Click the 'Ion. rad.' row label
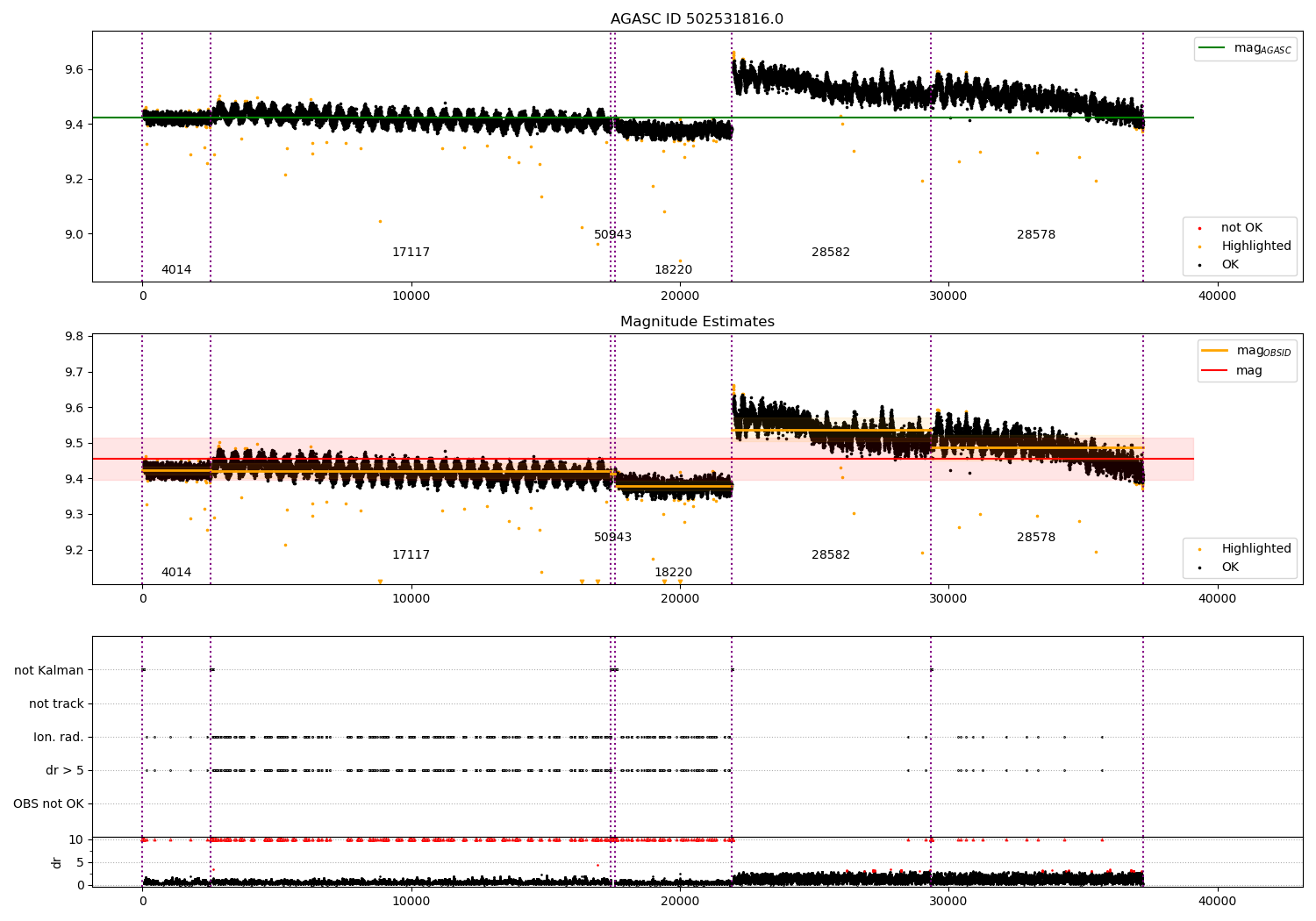Image resolution: width=1316 pixels, height=921 pixels. coord(59,738)
